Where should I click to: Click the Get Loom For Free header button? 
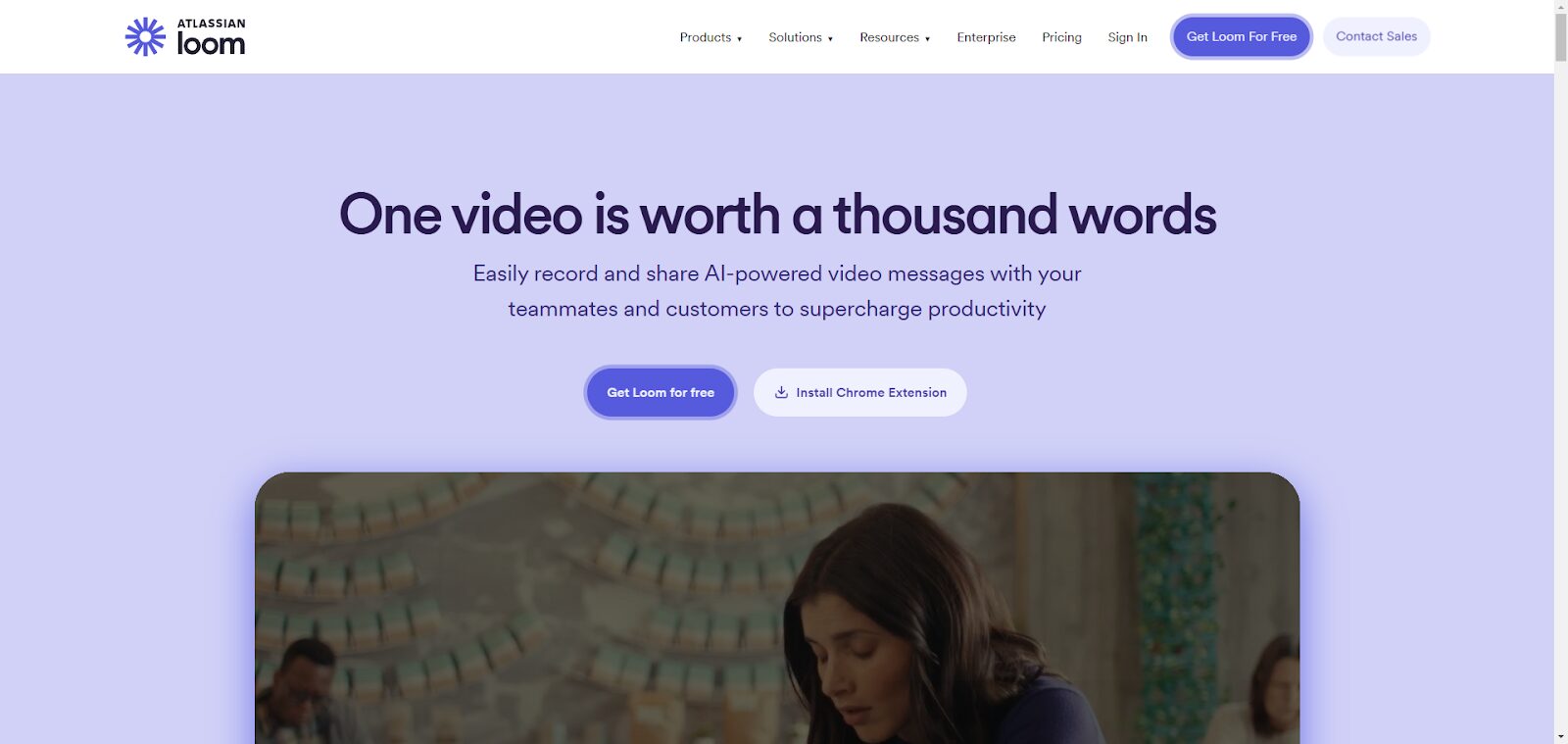coord(1242,37)
